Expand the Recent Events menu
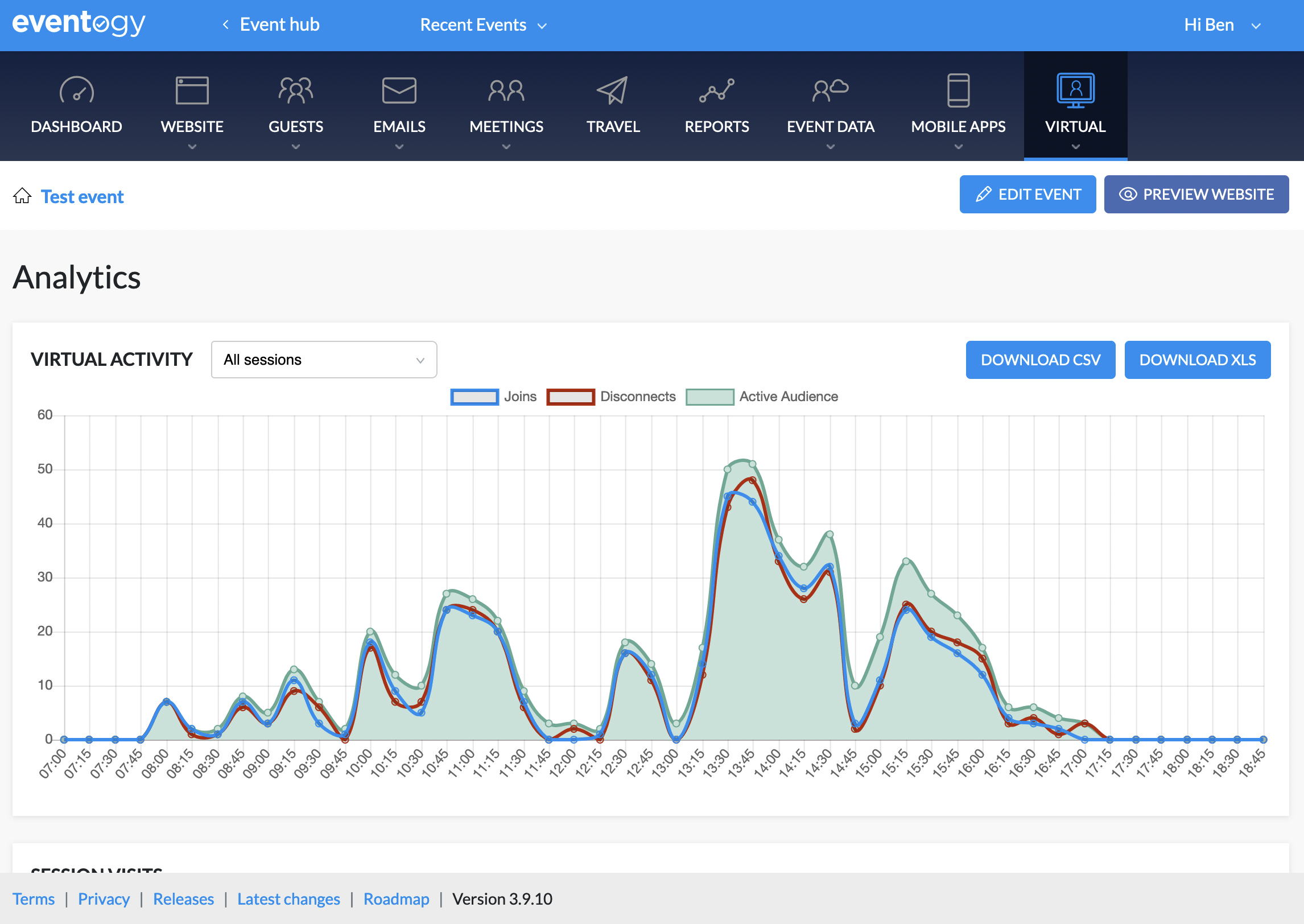The width and height of the screenshot is (1304, 924). 482,25
